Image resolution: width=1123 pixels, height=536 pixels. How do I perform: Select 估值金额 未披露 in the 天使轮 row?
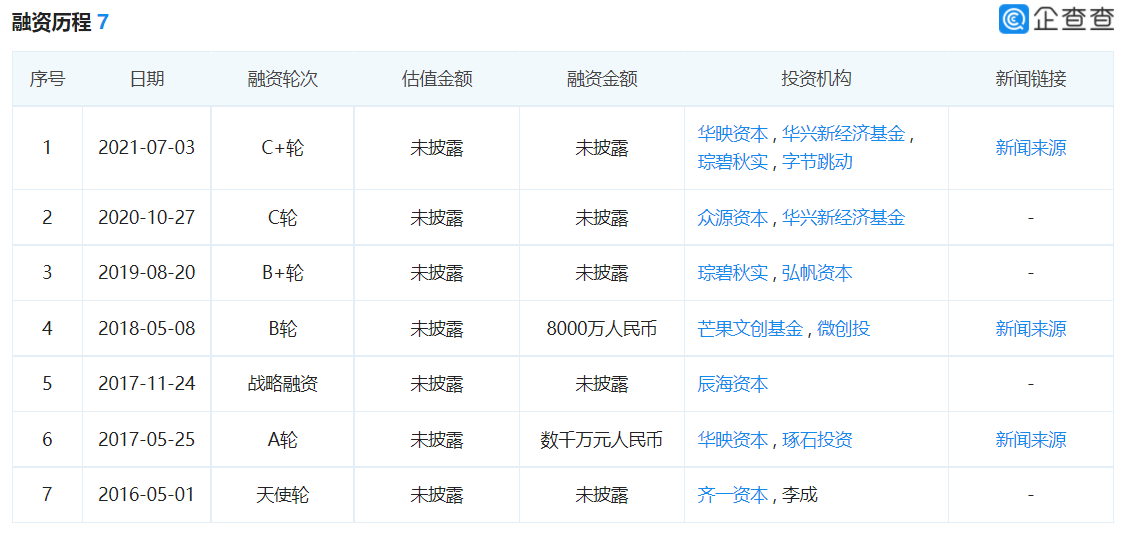pos(437,494)
